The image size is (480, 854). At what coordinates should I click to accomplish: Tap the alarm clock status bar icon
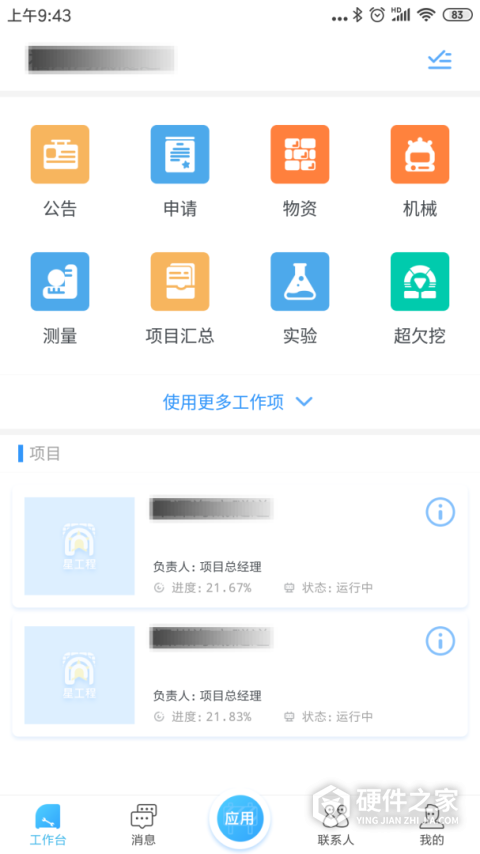pos(377,15)
